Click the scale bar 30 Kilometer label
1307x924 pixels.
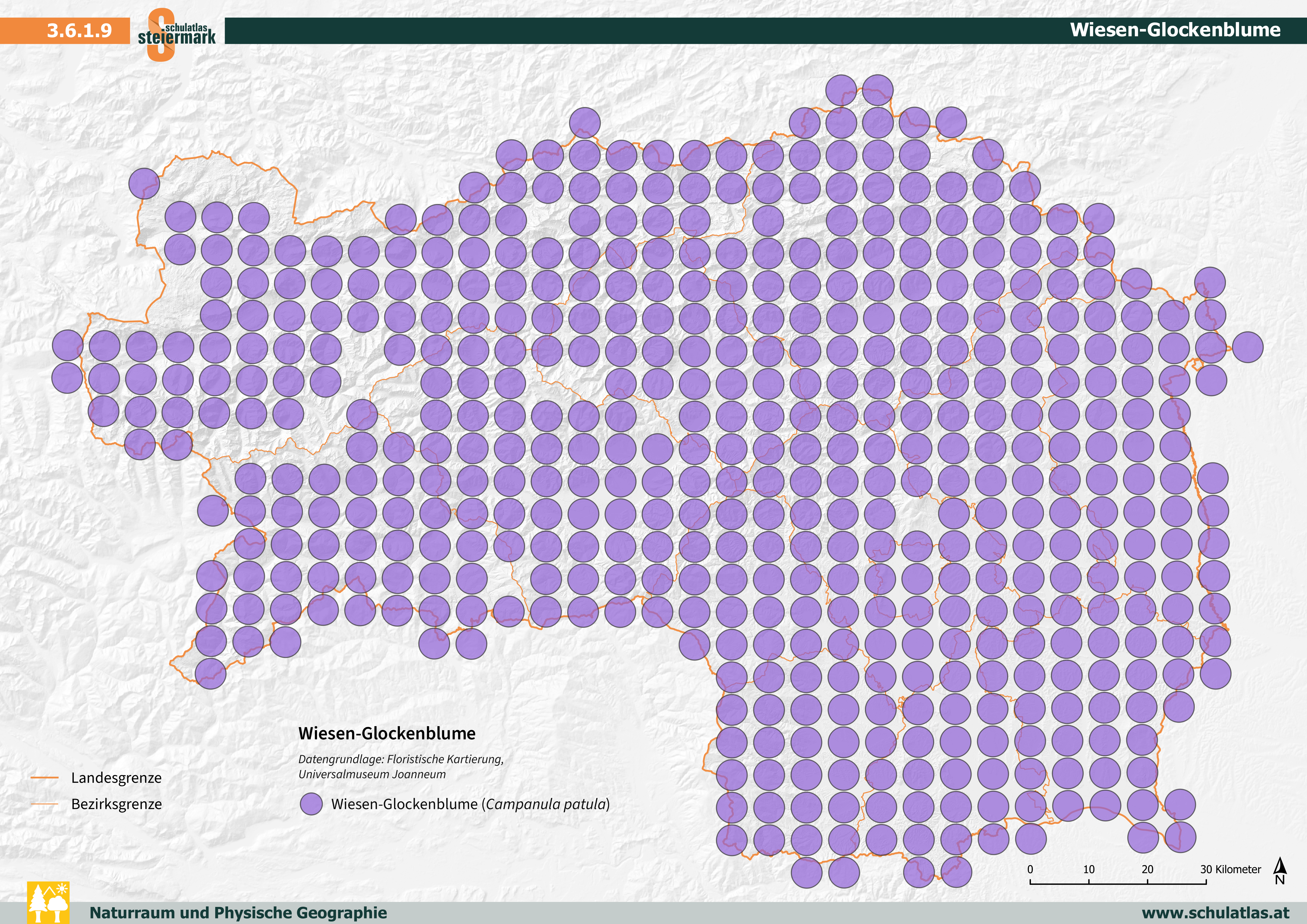click(1230, 869)
